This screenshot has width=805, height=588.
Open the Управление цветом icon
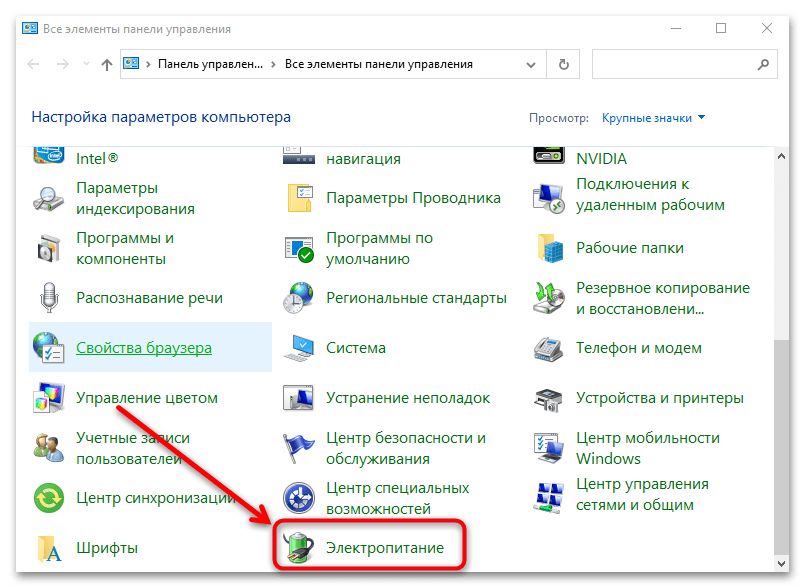tap(50, 398)
